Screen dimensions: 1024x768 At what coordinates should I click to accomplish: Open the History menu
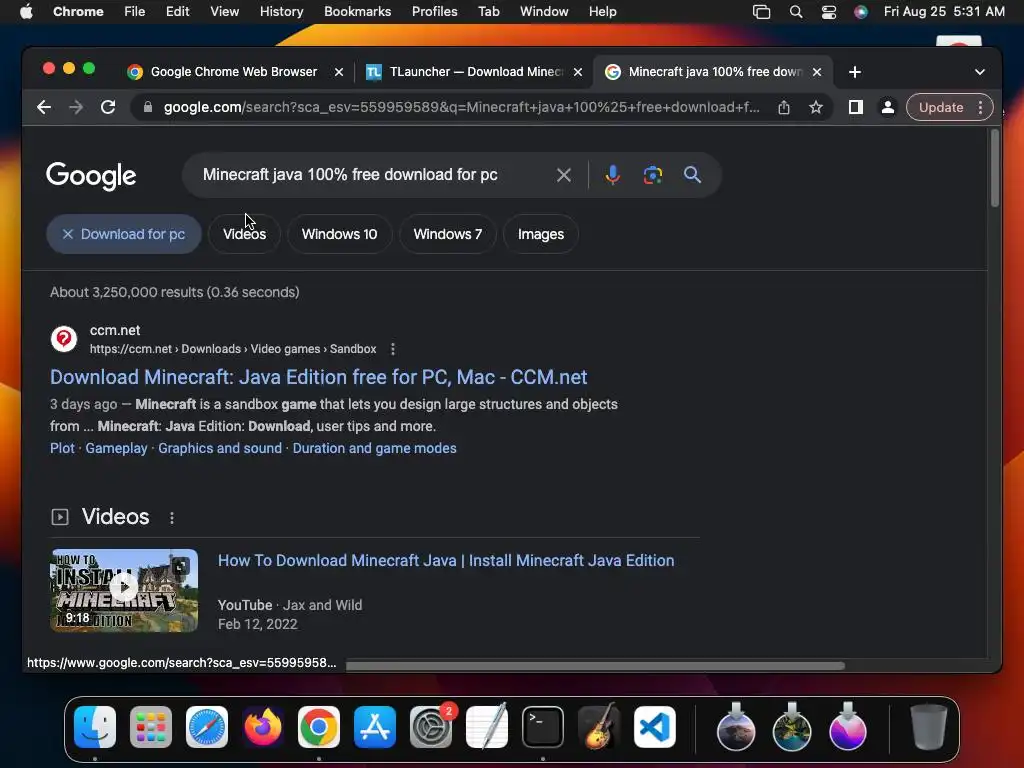coord(281,12)
